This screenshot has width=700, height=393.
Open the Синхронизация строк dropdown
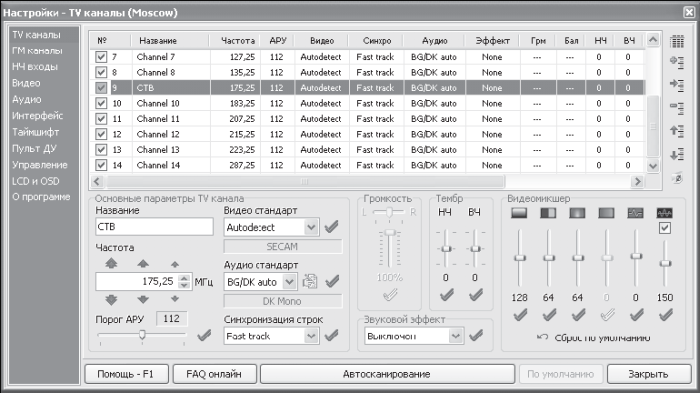311,336
